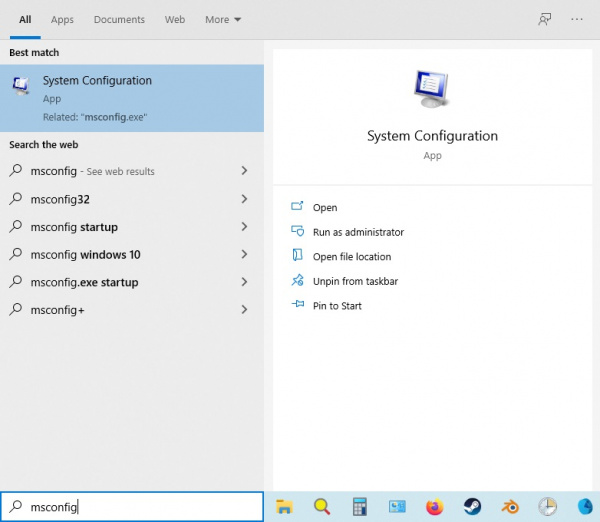Launch Blender from the taskbar
600x522 pixels.
(x=509, y=507)
